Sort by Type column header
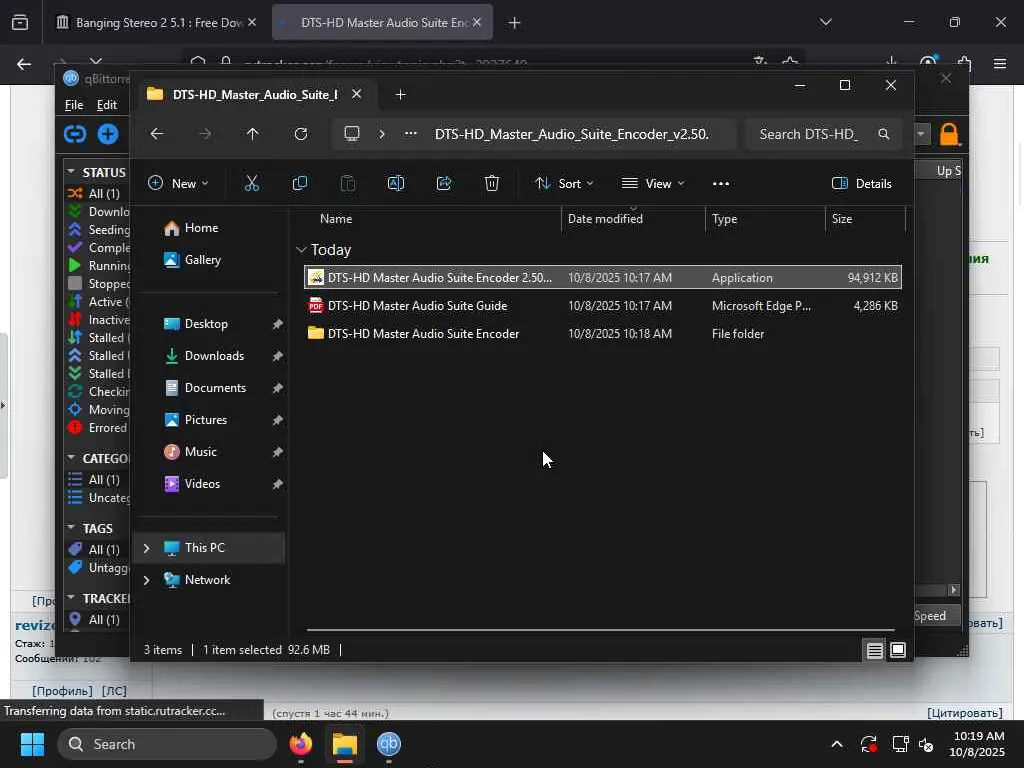1024x768 pixels. (765, 219)
